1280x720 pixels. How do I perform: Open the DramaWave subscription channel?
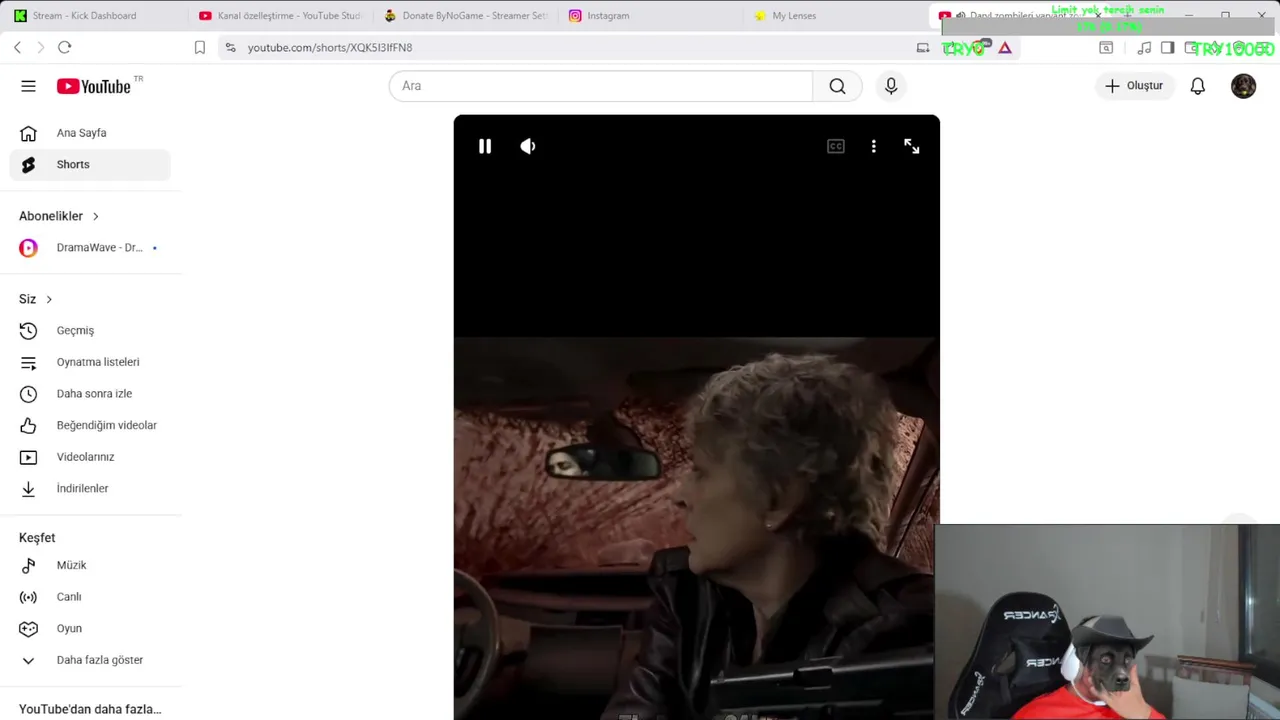click(x=90, y=247)
